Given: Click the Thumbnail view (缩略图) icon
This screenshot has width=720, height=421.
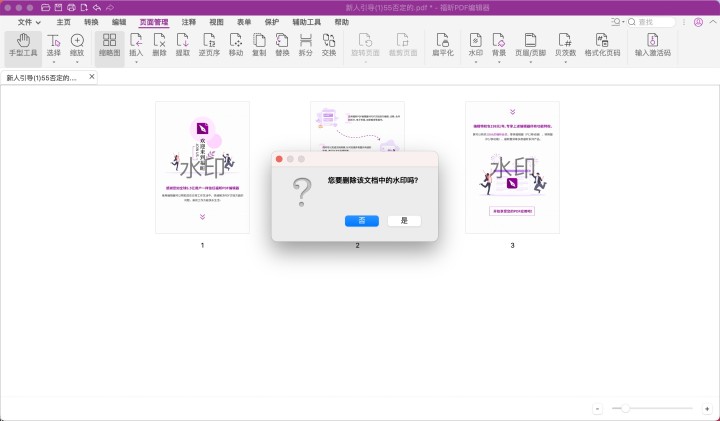Looking at the screenshot, I should click(x=109, y=45).
